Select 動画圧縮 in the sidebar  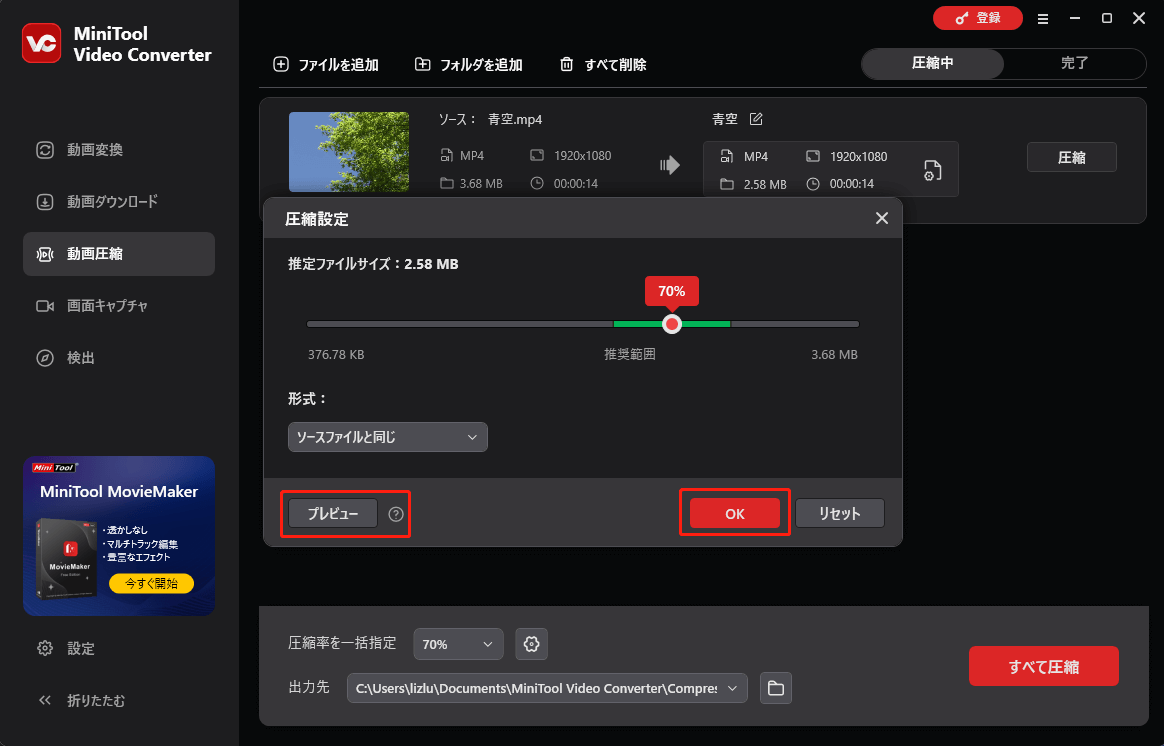[119, 254]
